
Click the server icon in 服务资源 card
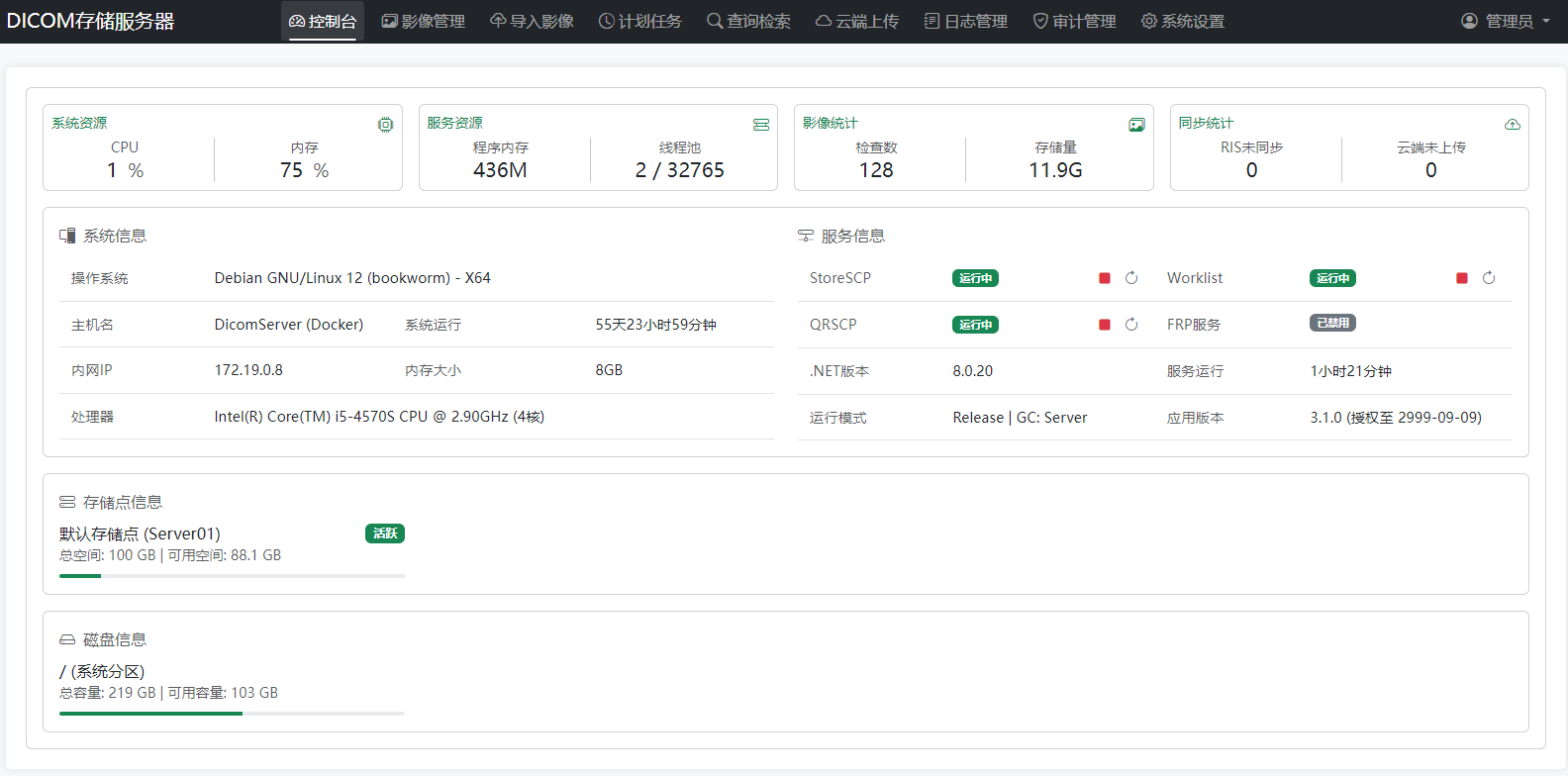pos(761,125)
